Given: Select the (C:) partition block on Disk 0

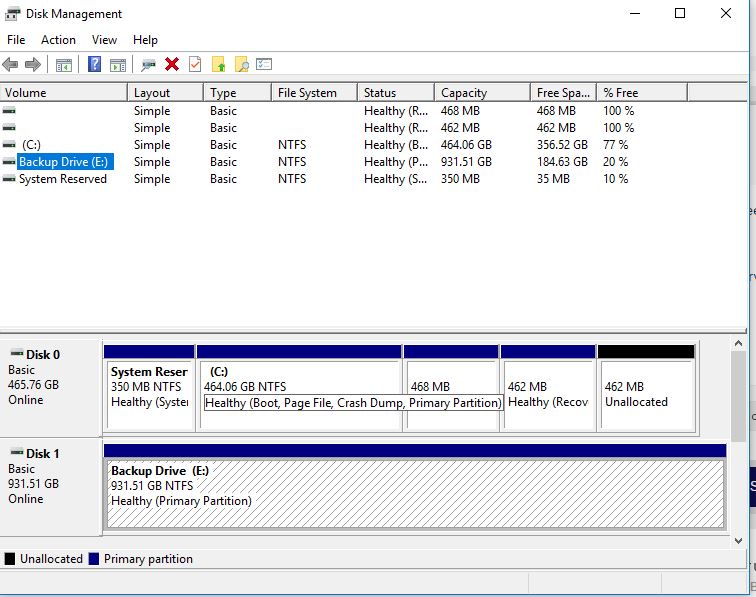Looking at the screenshot, I should [299, 388].
